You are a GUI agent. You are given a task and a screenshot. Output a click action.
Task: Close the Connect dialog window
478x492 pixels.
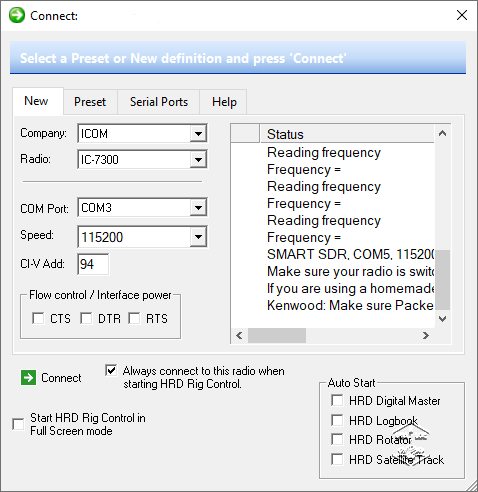462,15
